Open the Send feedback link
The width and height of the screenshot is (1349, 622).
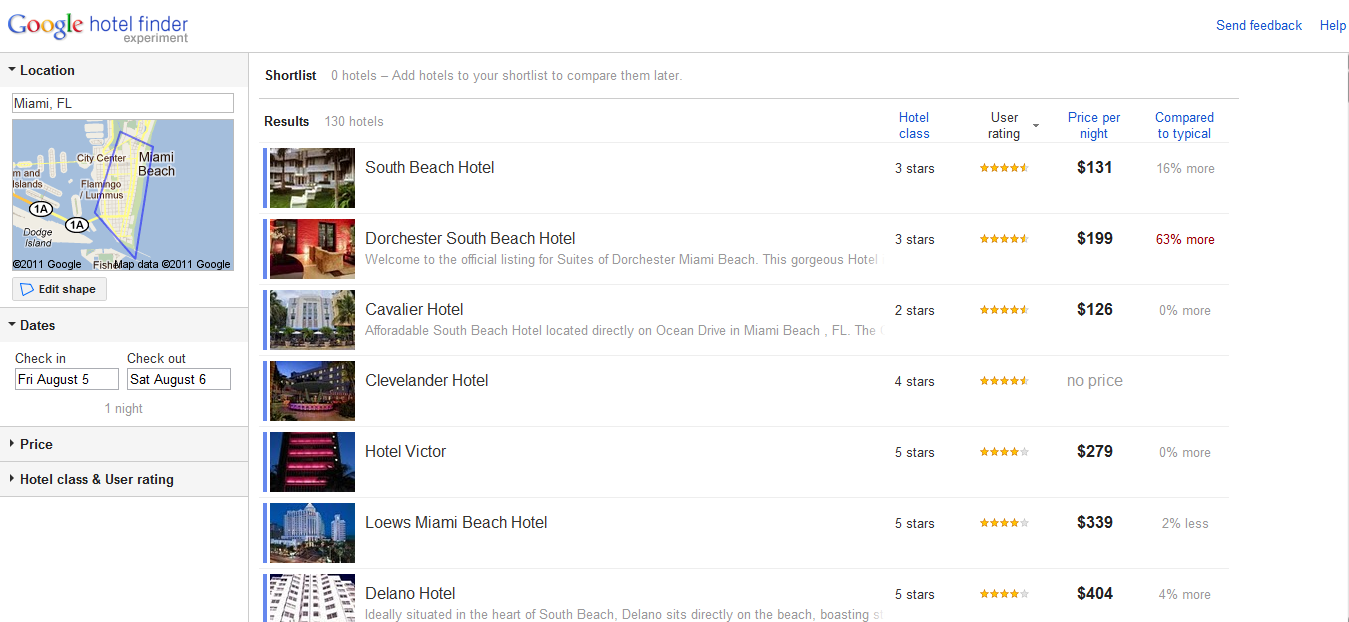(1258, 25)
